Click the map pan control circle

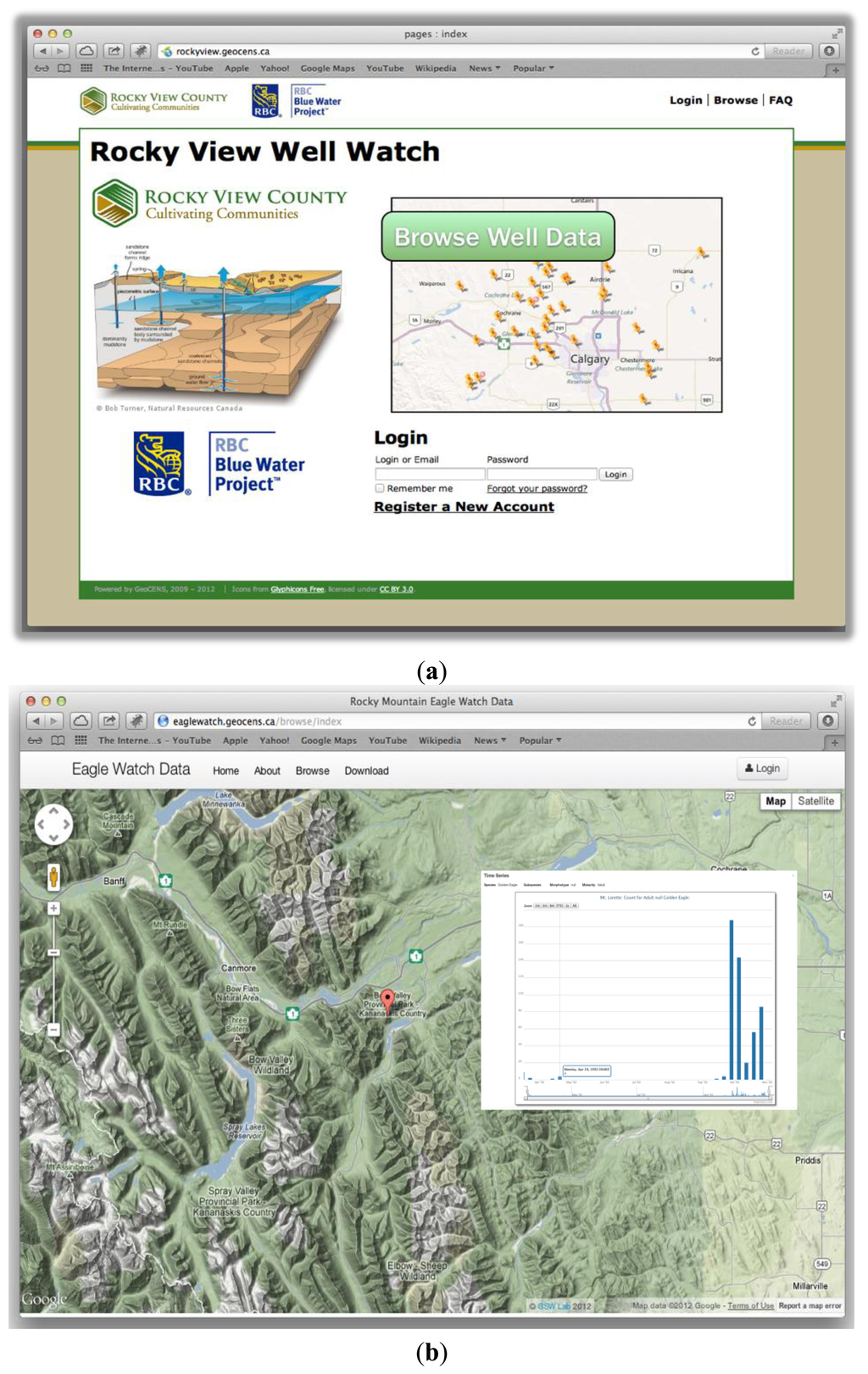(53, 824)
